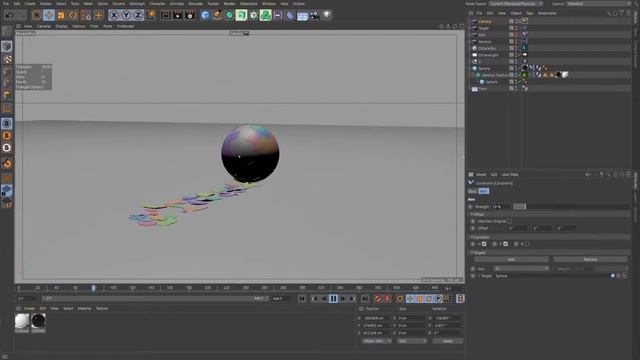640x360 pixels.
Task: Open the Layout dropdown
Action: click(598, 4)
